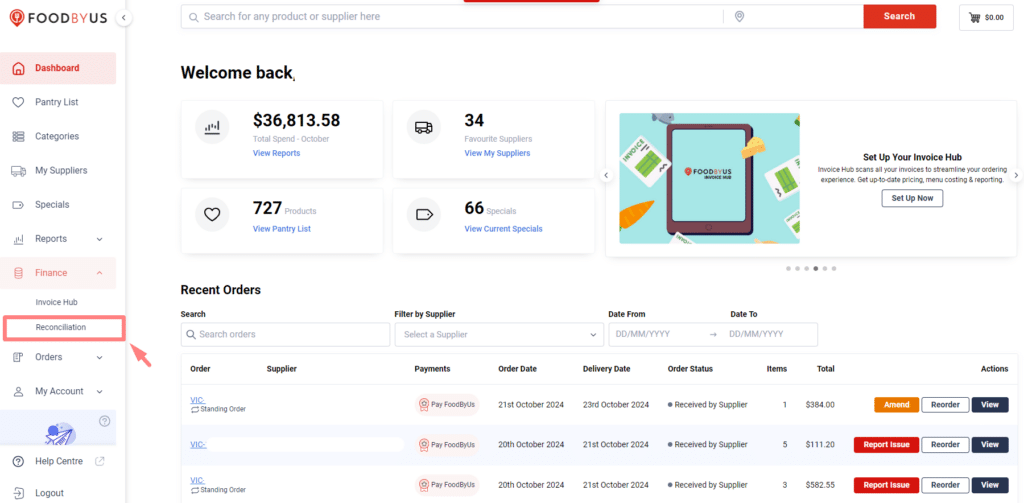The image size is (1024, 503).
Task: Click the Specials tag icon in sidebar
Action: tap(18, 204)
